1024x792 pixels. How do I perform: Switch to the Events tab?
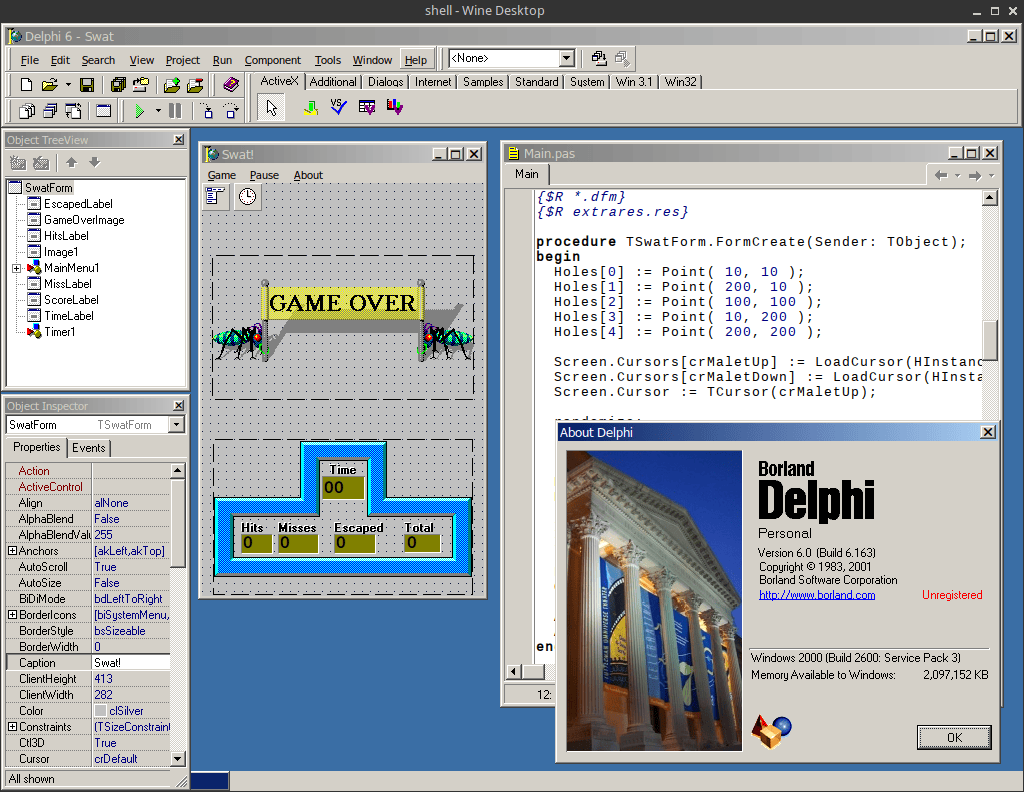click(89, 448)
